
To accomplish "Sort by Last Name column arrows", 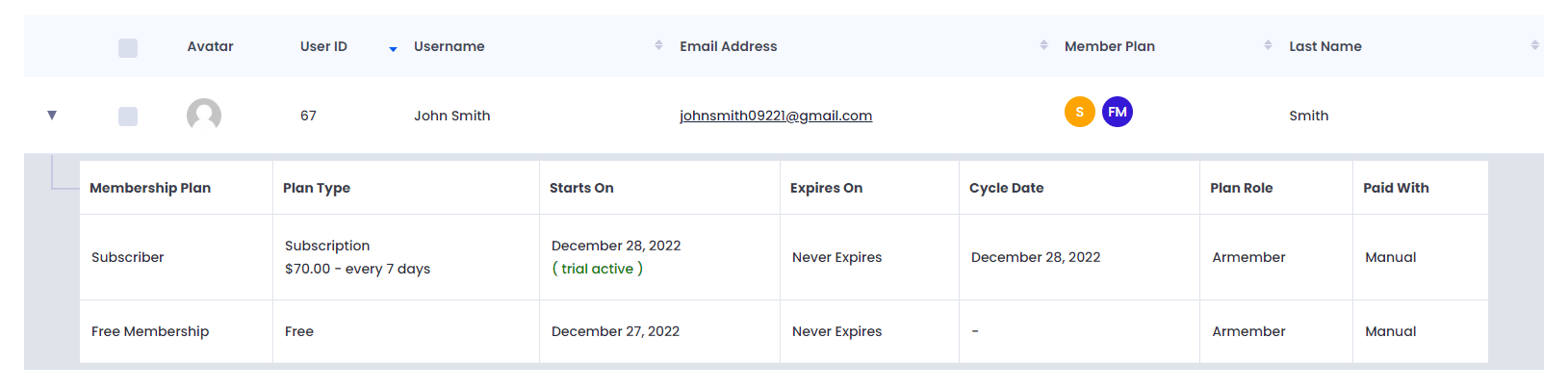I will pos(1534,45).
